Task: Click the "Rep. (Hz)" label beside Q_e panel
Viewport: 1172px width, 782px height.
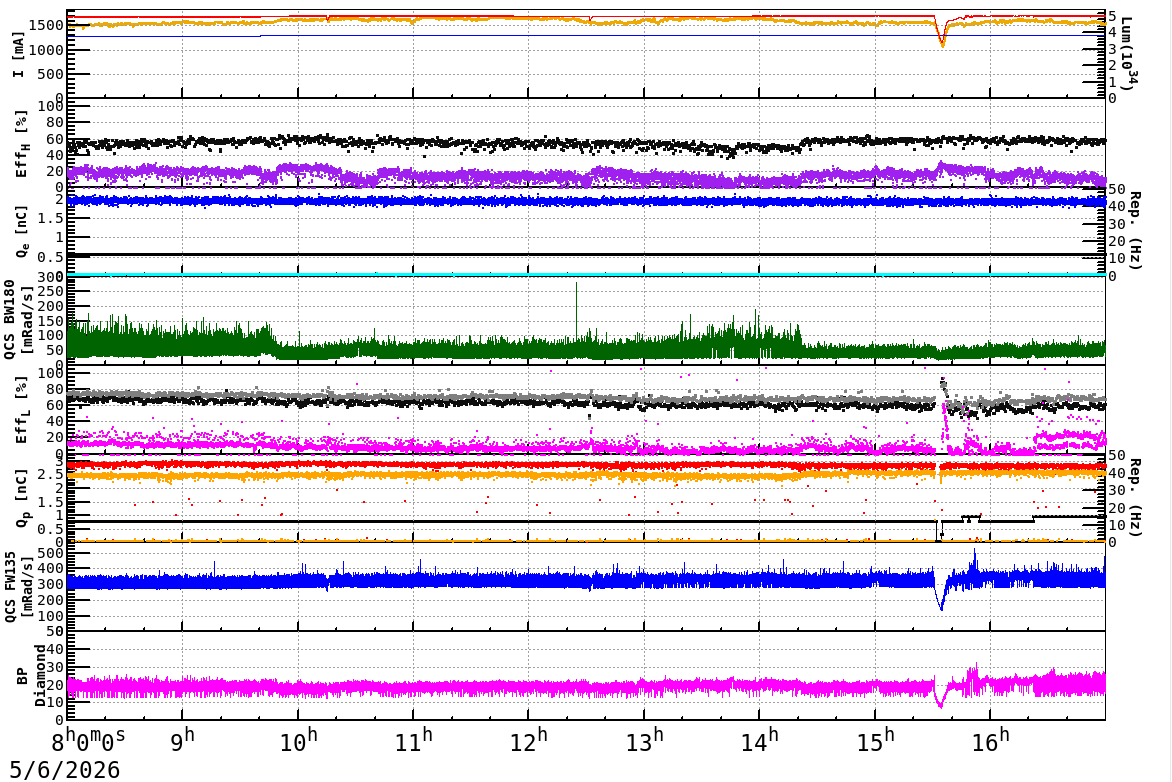Action: coord(1136,230)
